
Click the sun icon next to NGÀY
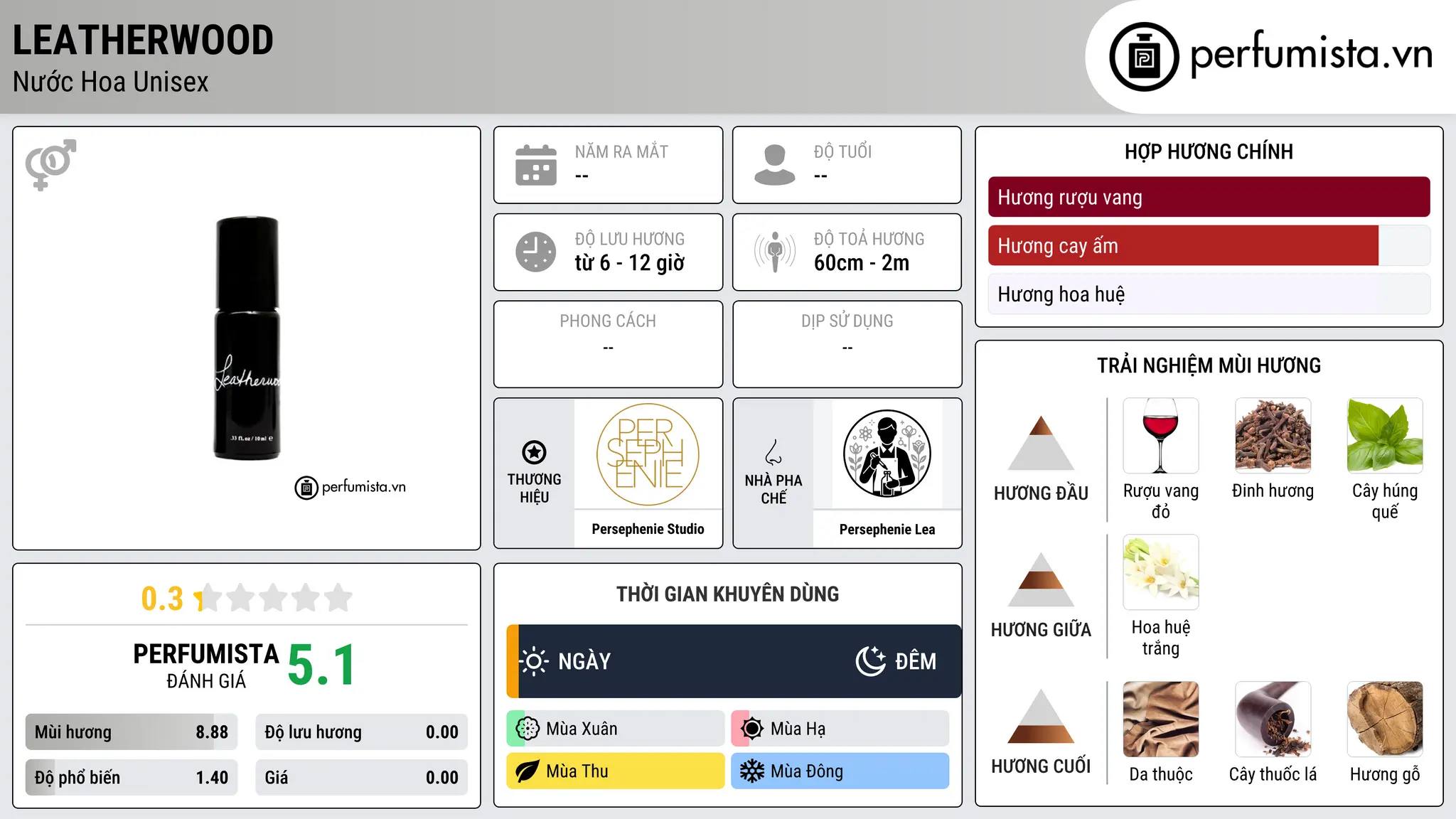[x=534, y=661]
